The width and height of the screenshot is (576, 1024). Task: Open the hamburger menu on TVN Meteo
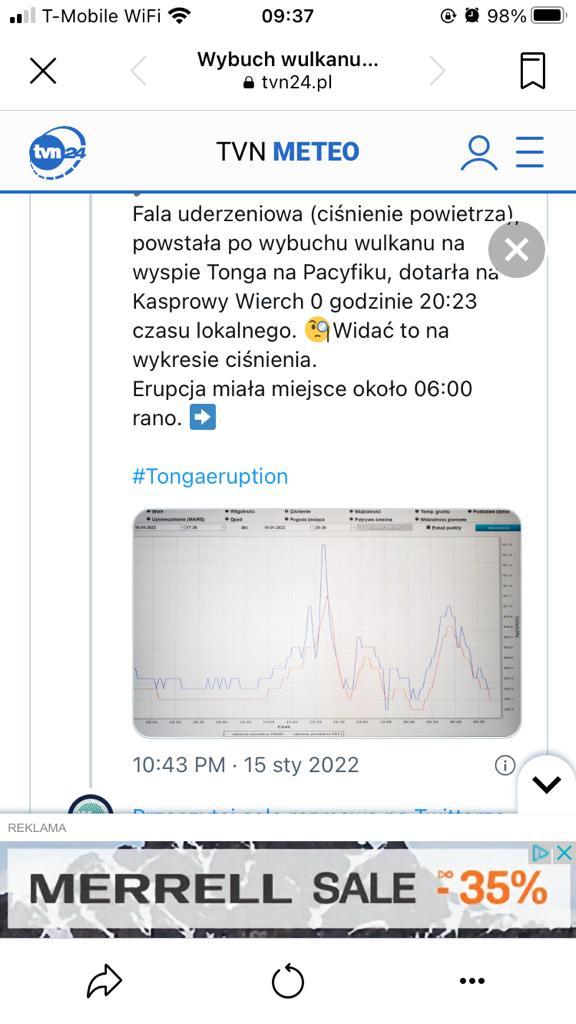point(530,152)
